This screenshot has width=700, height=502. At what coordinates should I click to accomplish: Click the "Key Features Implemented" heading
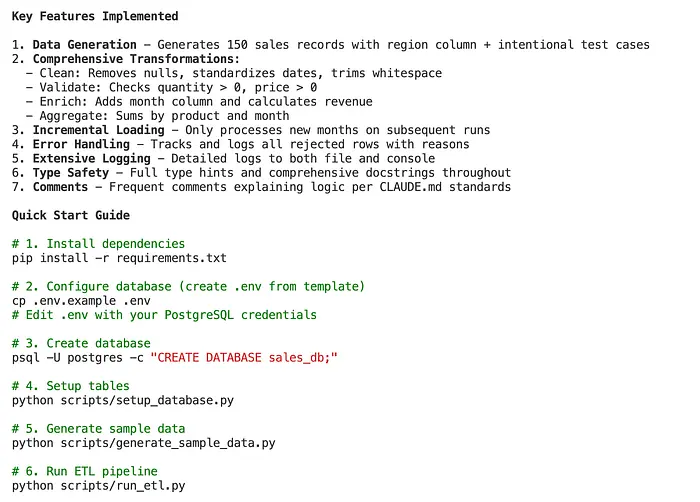pos(95,16)
